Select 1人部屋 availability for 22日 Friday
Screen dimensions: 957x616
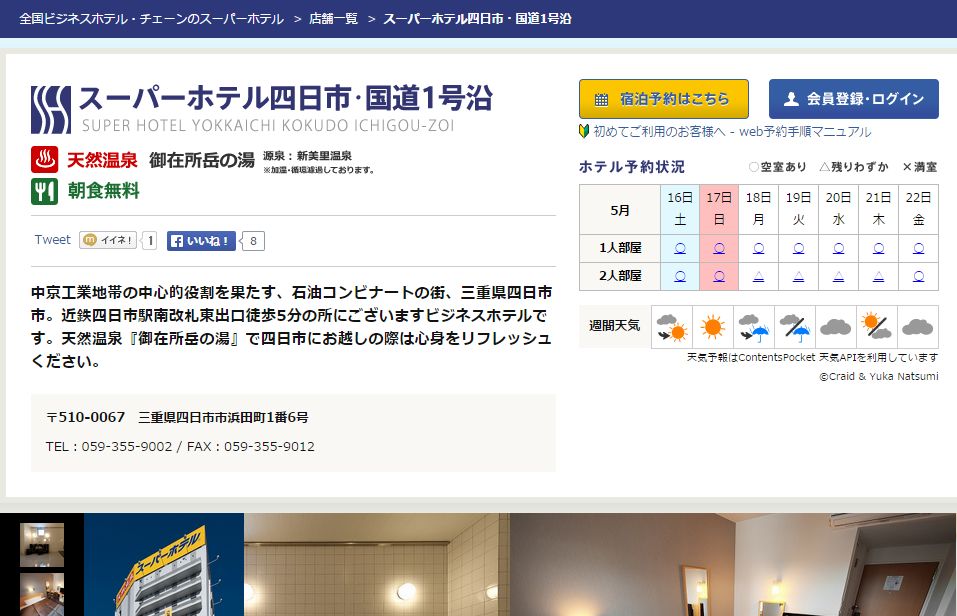[919, 248]
